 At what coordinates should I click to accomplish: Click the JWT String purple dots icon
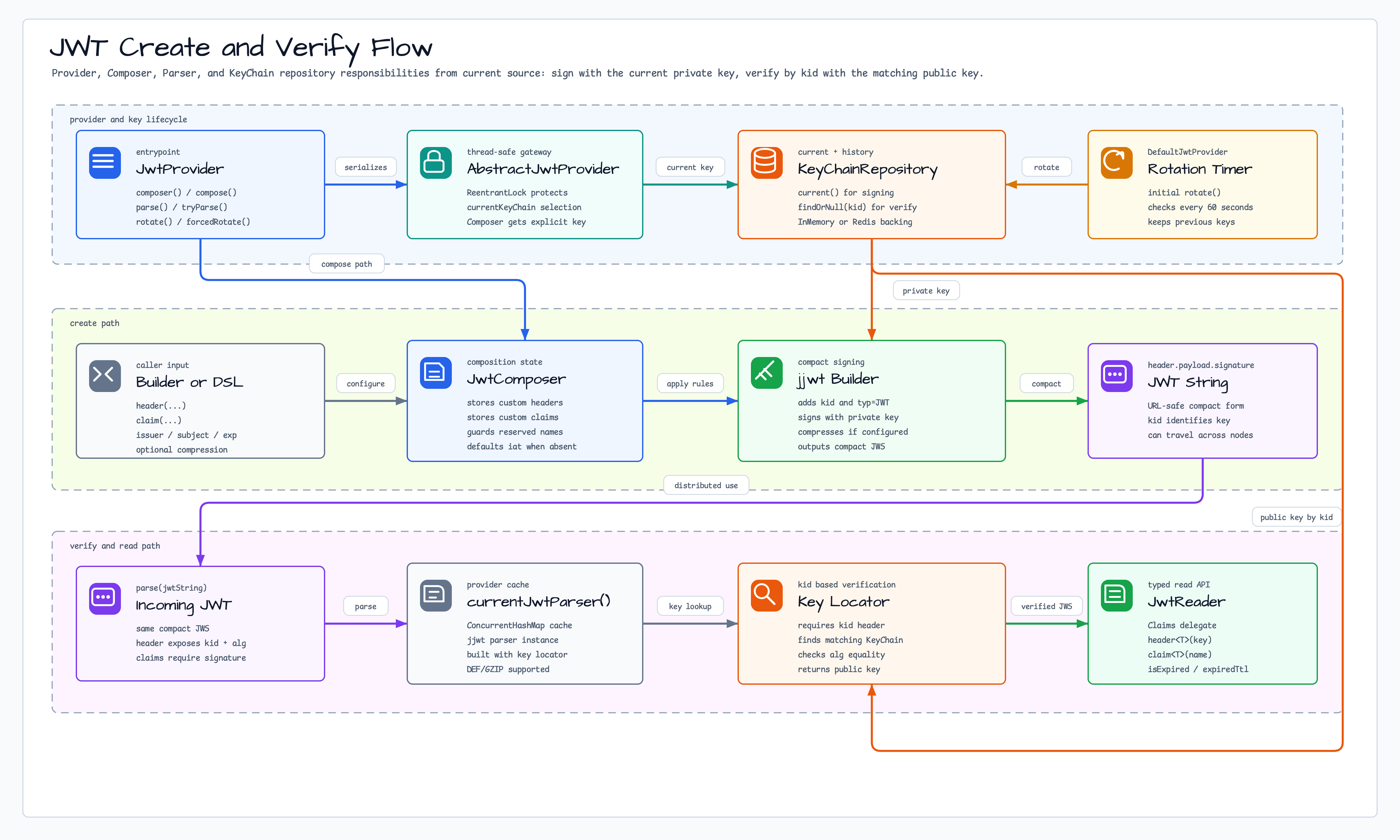pos(1116,376)
